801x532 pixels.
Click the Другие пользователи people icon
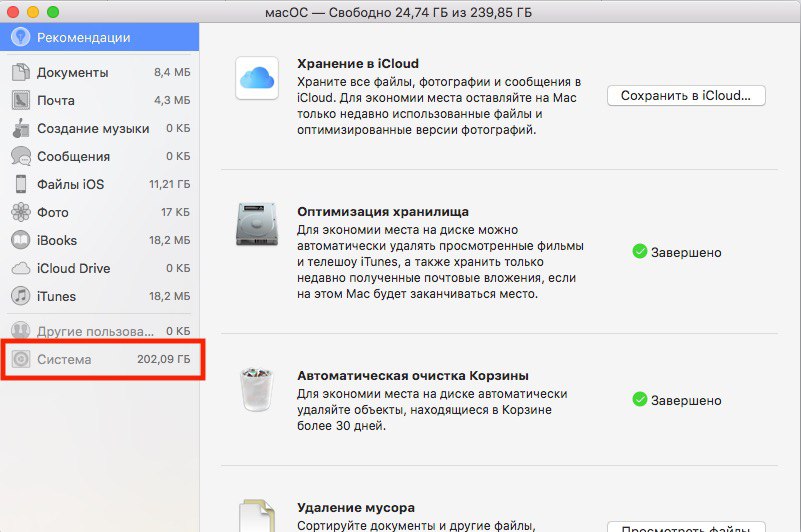(20, 331)
